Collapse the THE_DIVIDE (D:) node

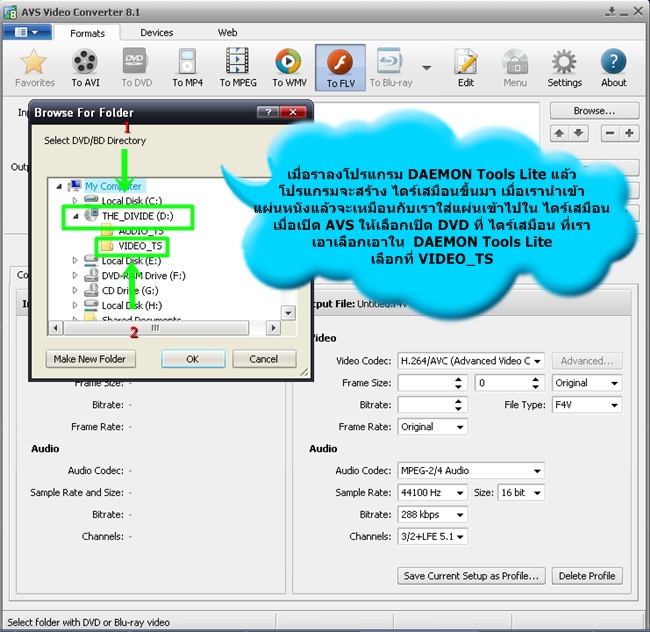75,216
